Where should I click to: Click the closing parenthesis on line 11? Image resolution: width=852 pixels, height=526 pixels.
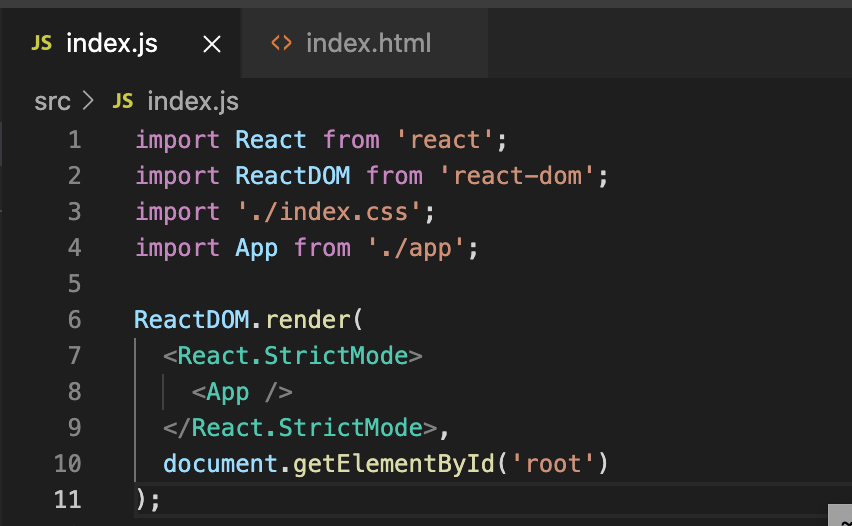(141, 499)
